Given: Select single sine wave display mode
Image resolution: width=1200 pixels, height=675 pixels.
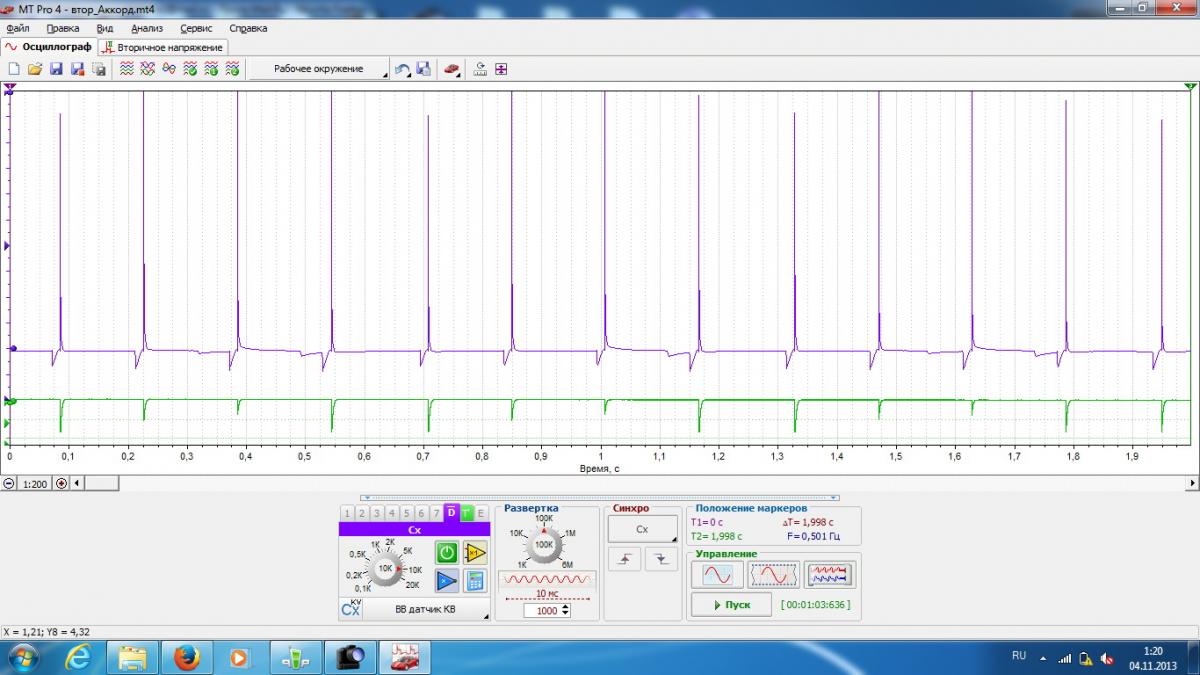Looking at the screenshot, I should pos(717,575).
